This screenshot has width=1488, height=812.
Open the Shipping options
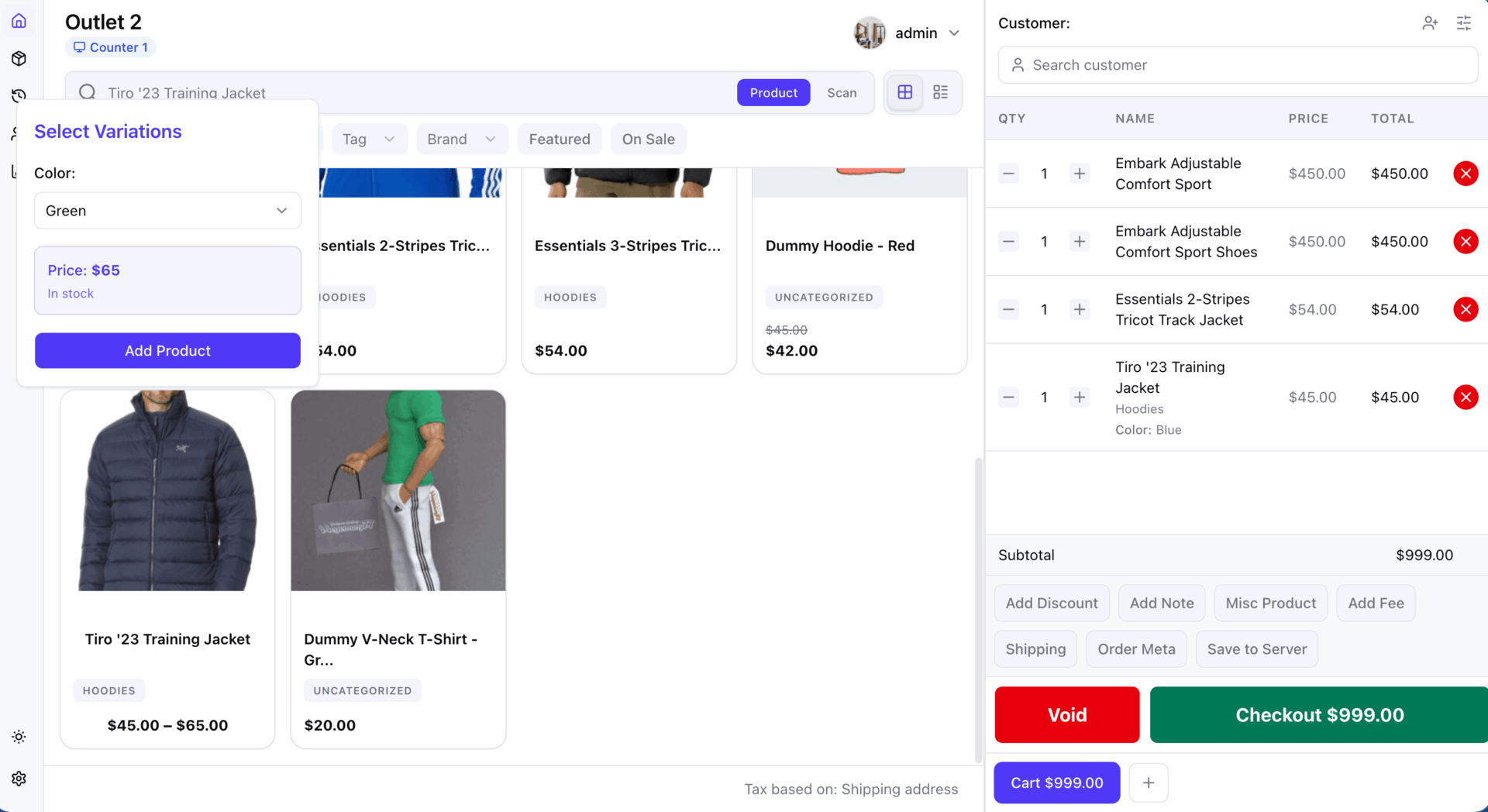click(1035, 649)
